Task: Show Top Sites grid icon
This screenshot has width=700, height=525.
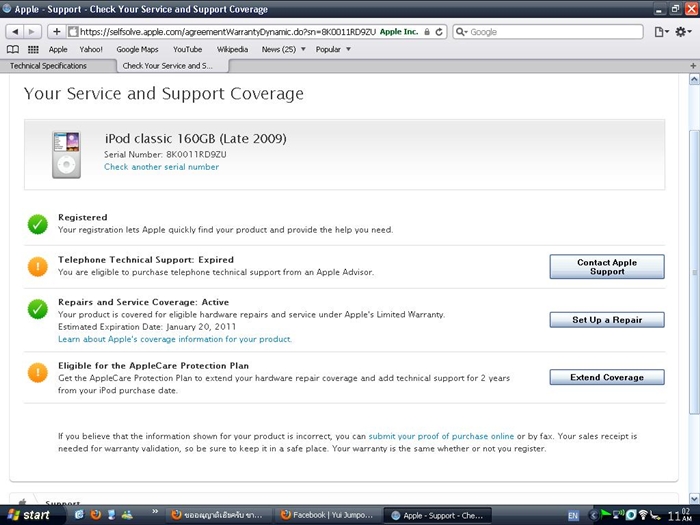Action: (x=33, y=49)
